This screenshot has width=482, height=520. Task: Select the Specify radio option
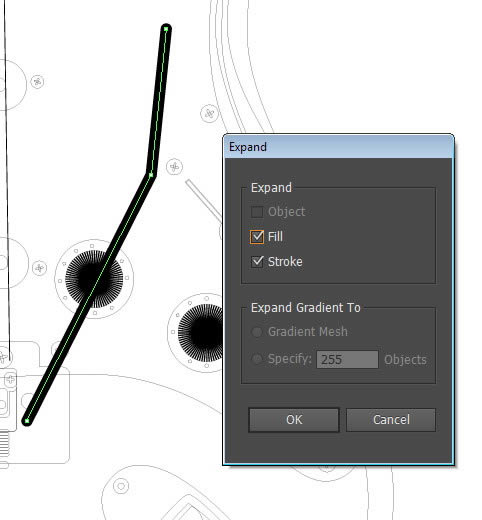(257, 359)
